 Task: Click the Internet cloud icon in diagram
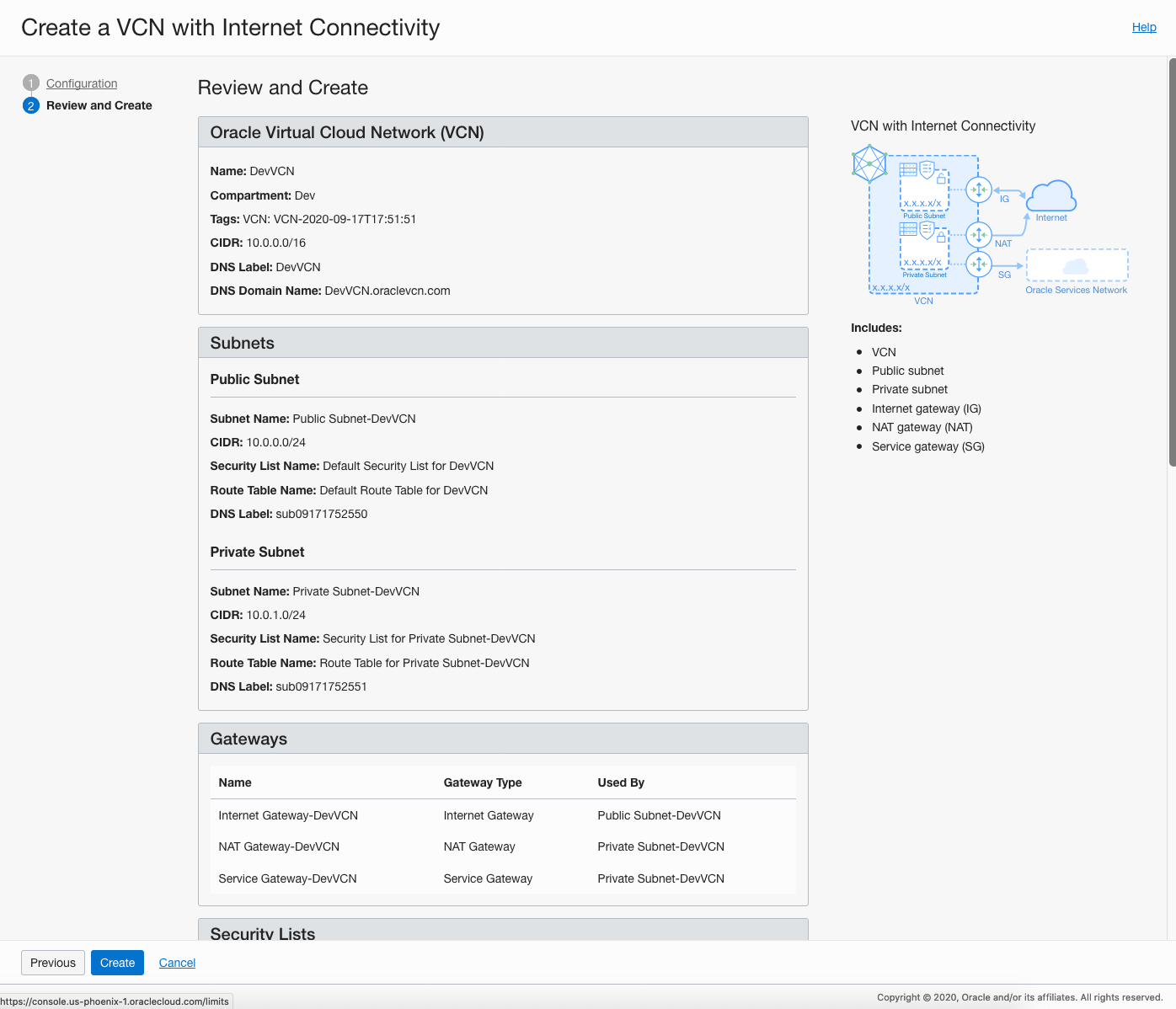1050,196
